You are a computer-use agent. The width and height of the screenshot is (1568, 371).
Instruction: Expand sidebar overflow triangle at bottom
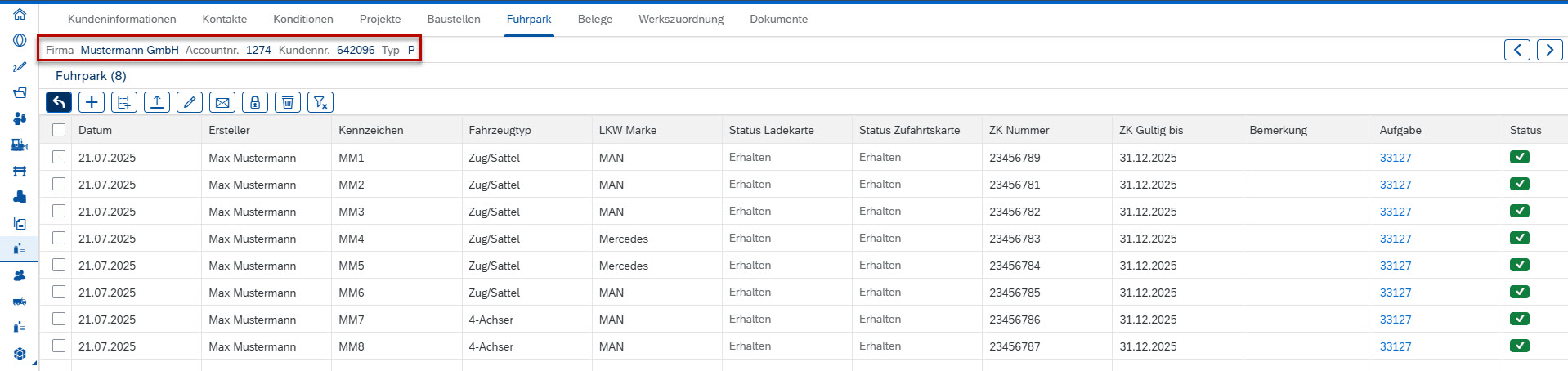coord(34,363)
